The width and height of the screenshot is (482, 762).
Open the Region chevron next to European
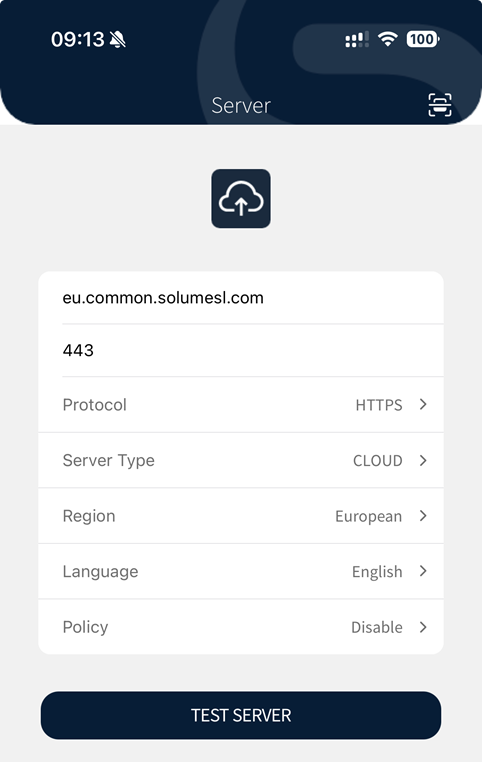423,516
